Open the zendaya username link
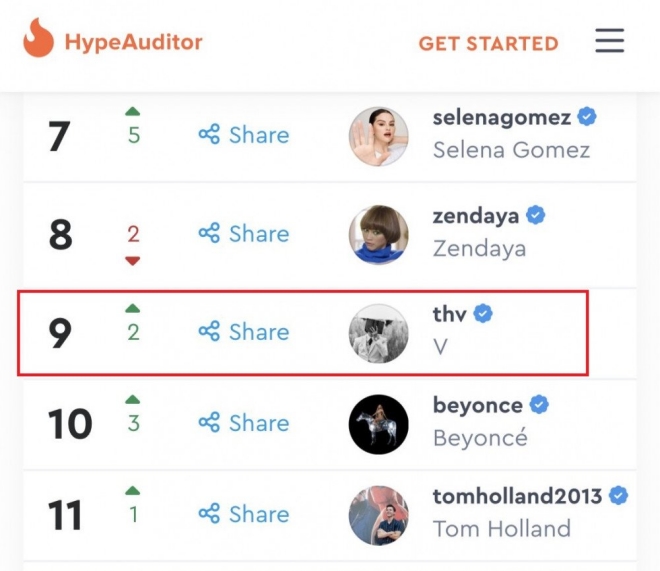The width and height of the screenshot is (660, 571). [x=476, y=215]
